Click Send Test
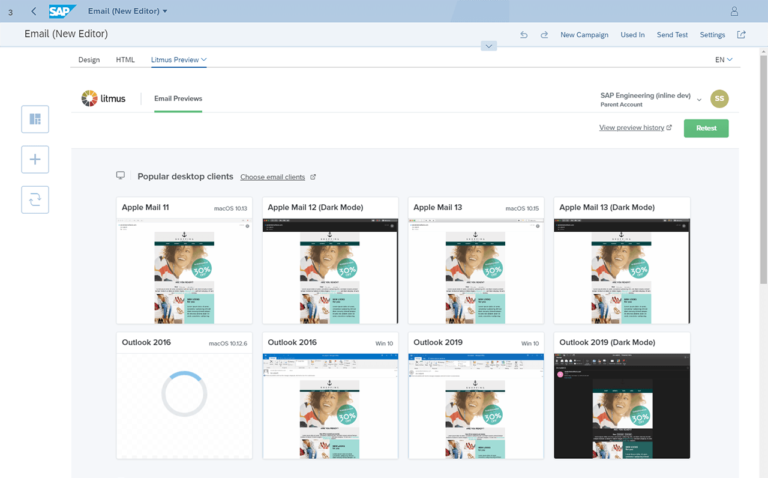The image size is (768, 478). [672, 35]
